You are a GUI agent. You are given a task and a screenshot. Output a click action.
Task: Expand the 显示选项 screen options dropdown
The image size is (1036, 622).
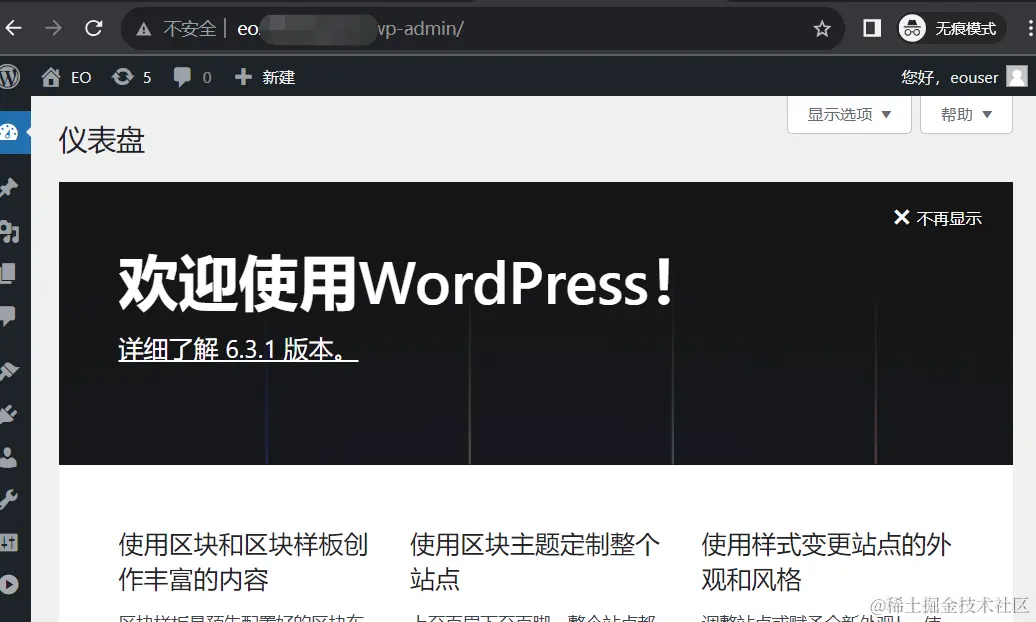[849, 114]
